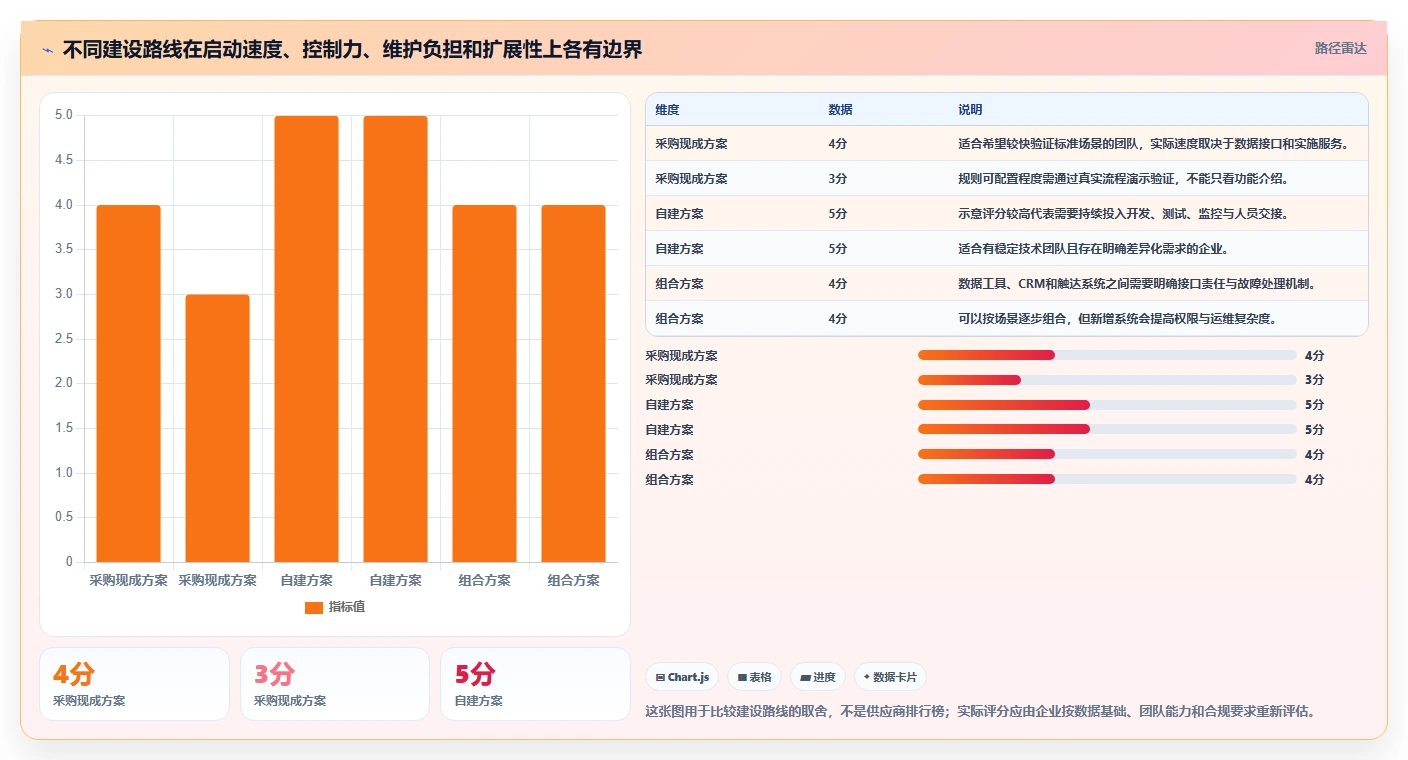This screenshot has width=1408, height=760.
Task: Click 组合方案 cell beside 数据工具、CRM description
Action: [x=679, y=284]
